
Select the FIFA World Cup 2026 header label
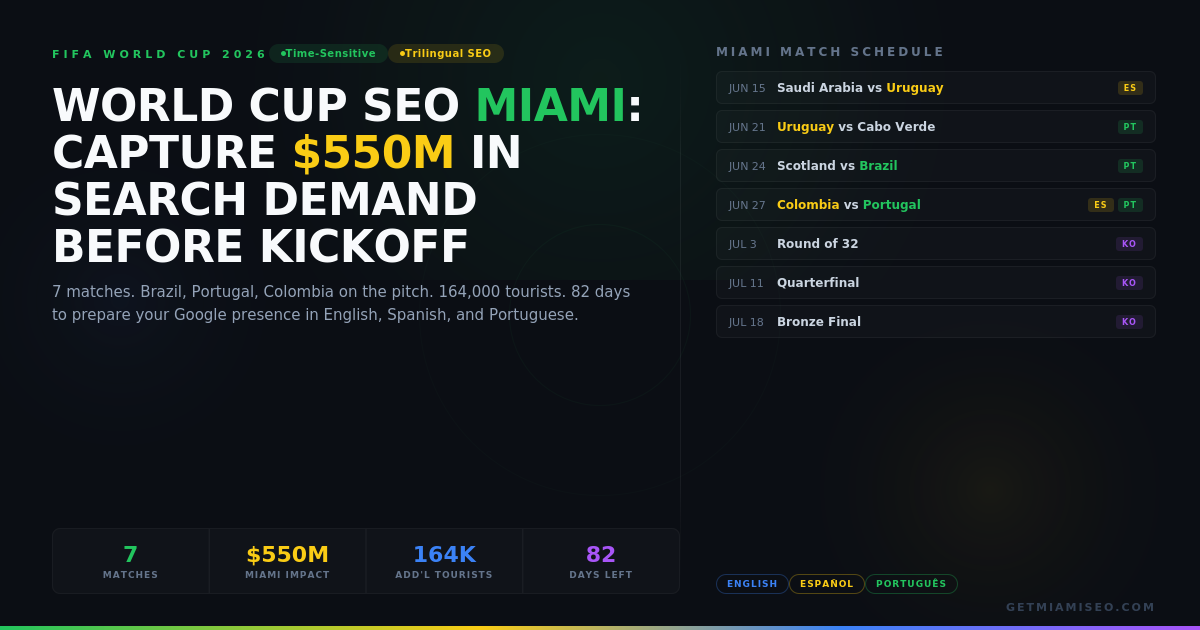tap(160, 53)
